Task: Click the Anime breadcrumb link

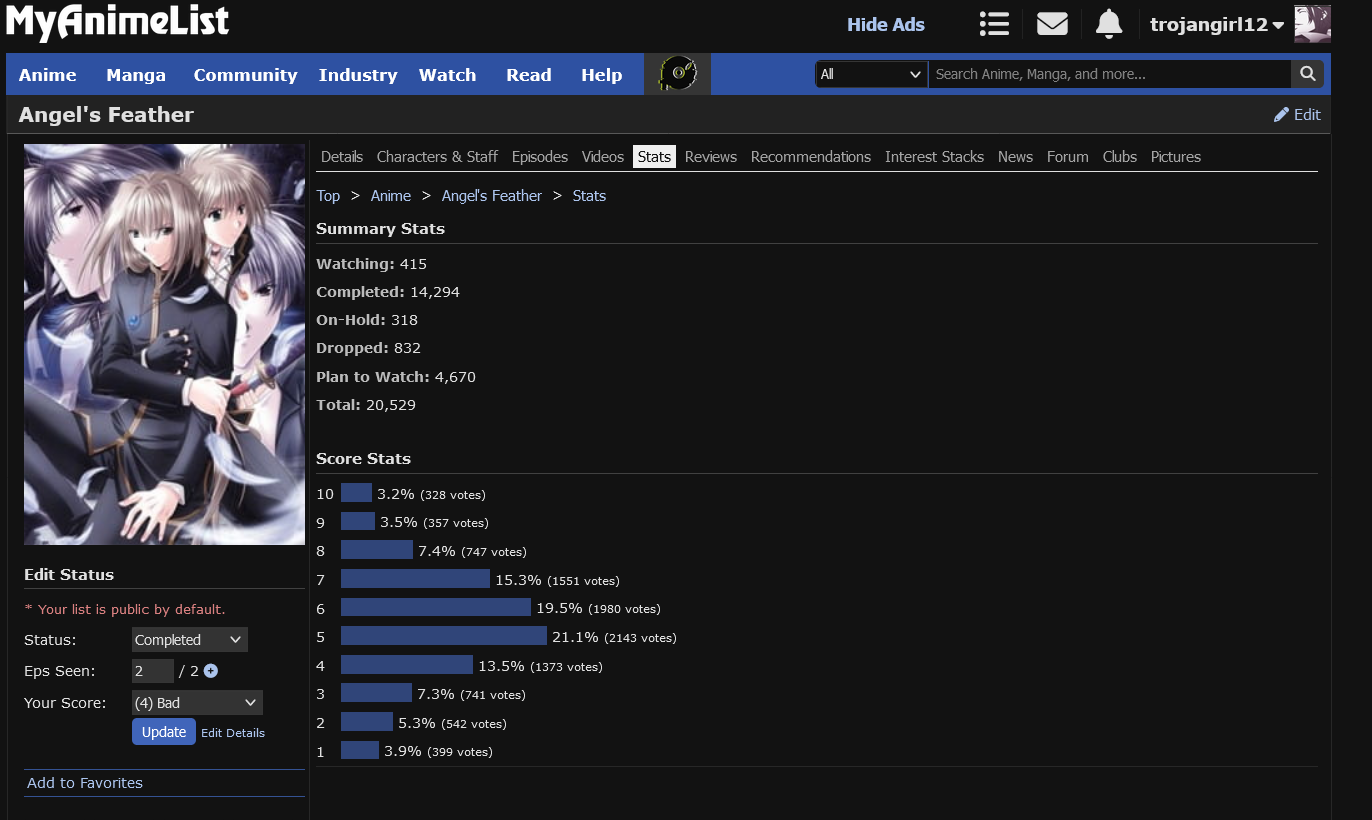Action: coord(391,196)
